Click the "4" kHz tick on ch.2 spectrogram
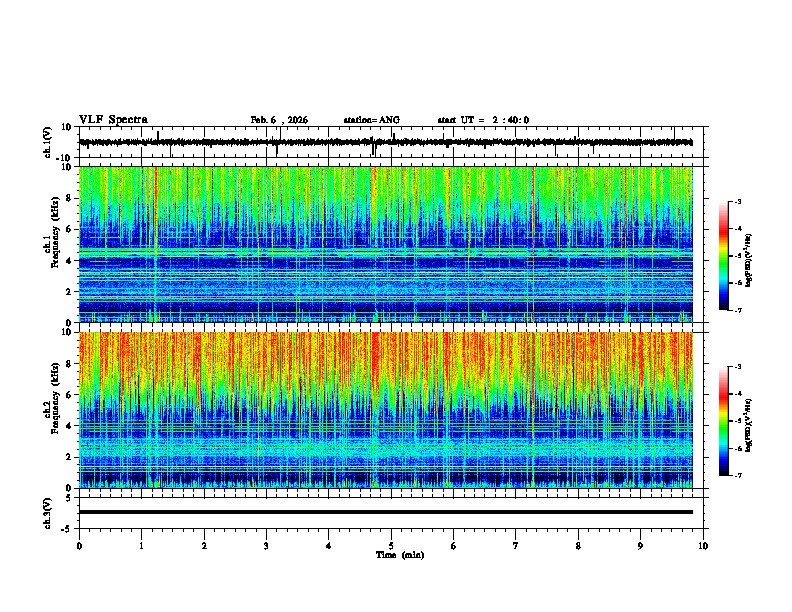Screen dimensions: 792x612 (69, 426)
